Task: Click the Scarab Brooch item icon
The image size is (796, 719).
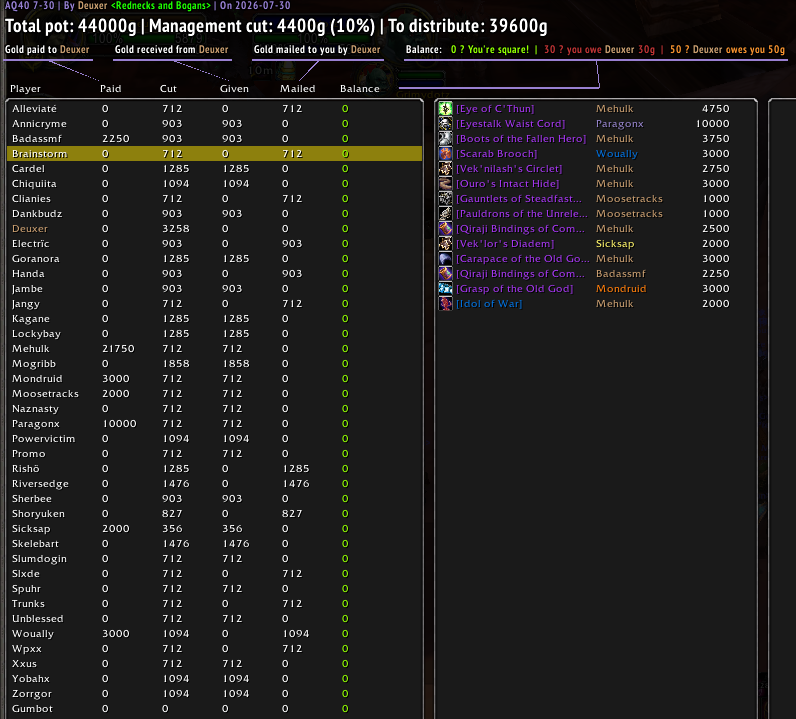Action: [x=445, y=153]
